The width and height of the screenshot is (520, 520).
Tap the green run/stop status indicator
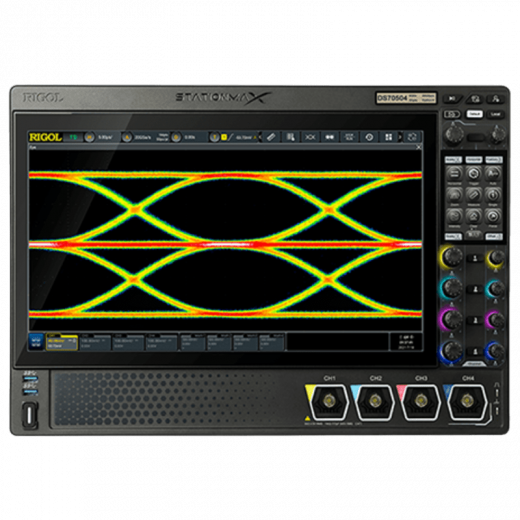click(x=73, y=137)
